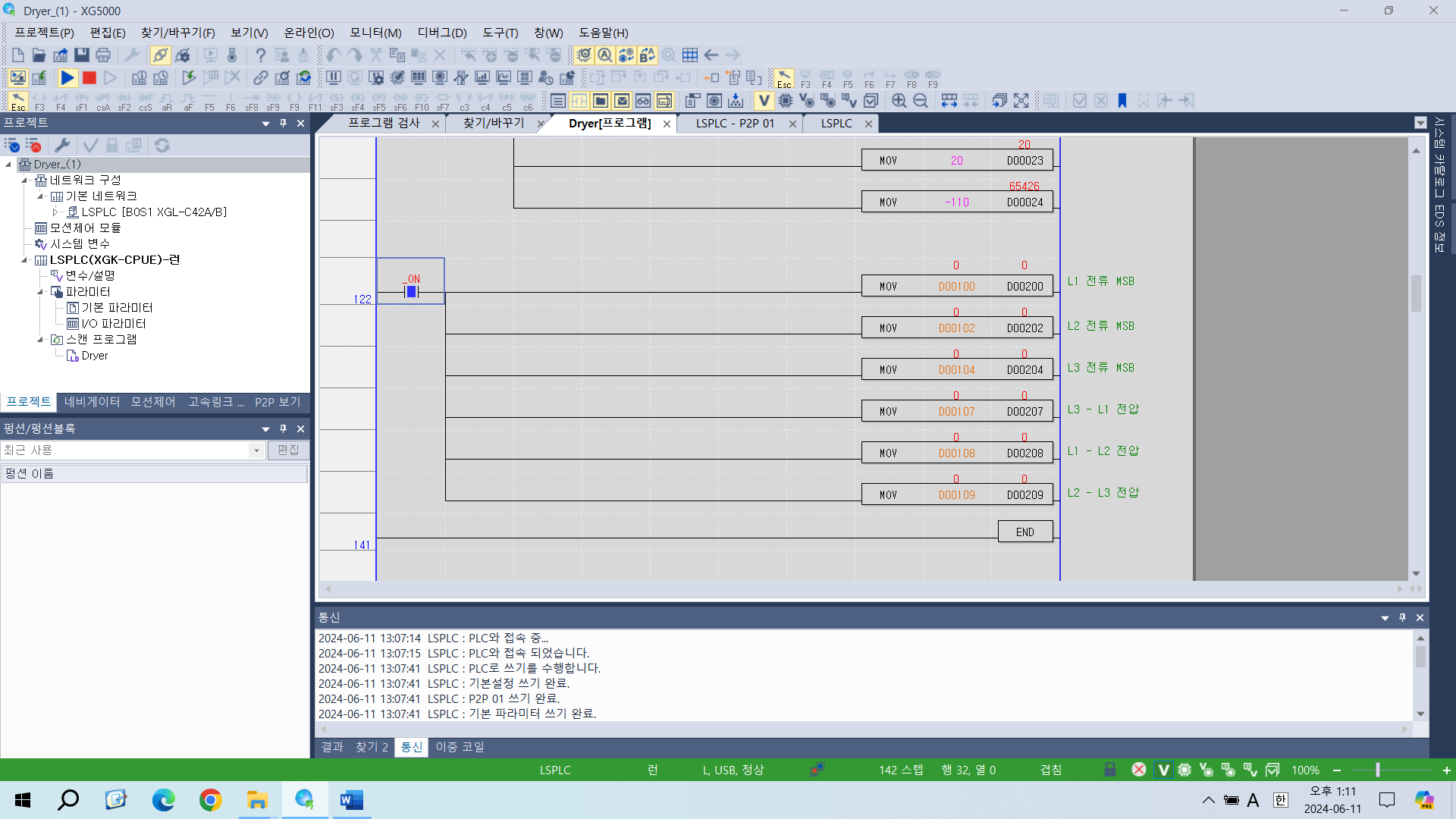
Task: Expand the LSPLC [B0S1 XGL-C42A/B] node
Action: pos(55,212)
